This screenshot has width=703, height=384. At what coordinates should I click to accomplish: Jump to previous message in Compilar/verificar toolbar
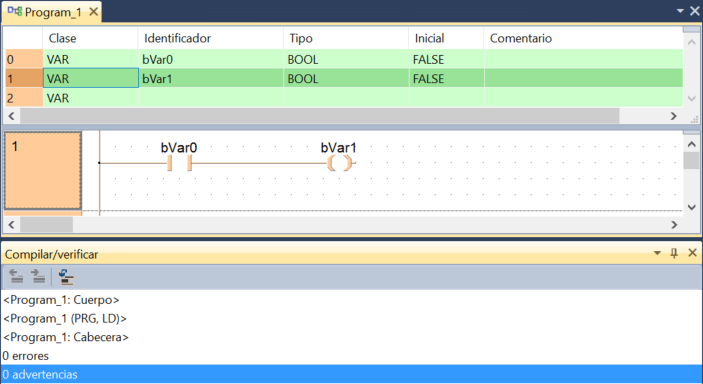(16, 276)
